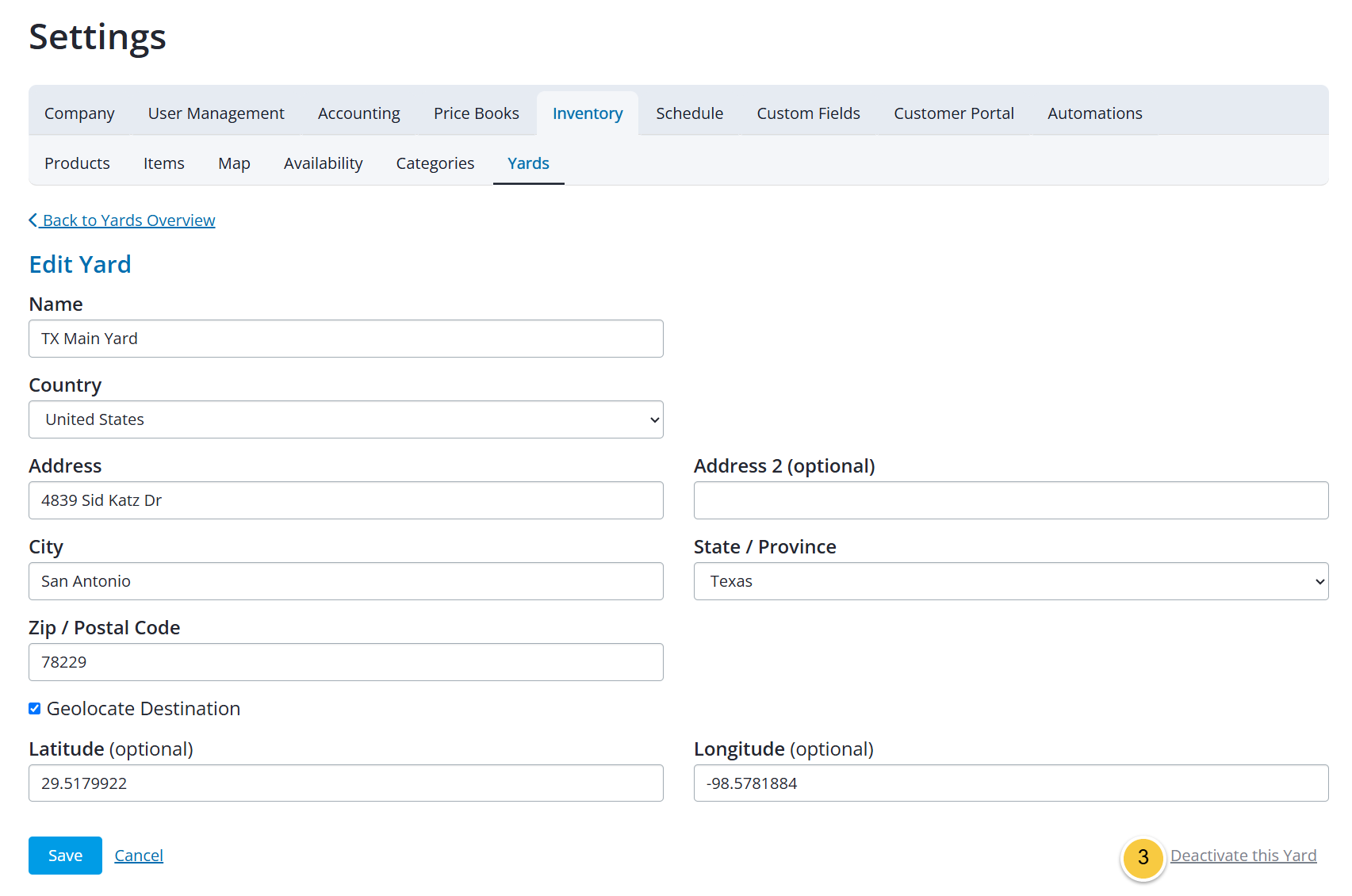Switch to Customer Portal tab
This screenshot has width=1352, height=896.
point(953,113)
